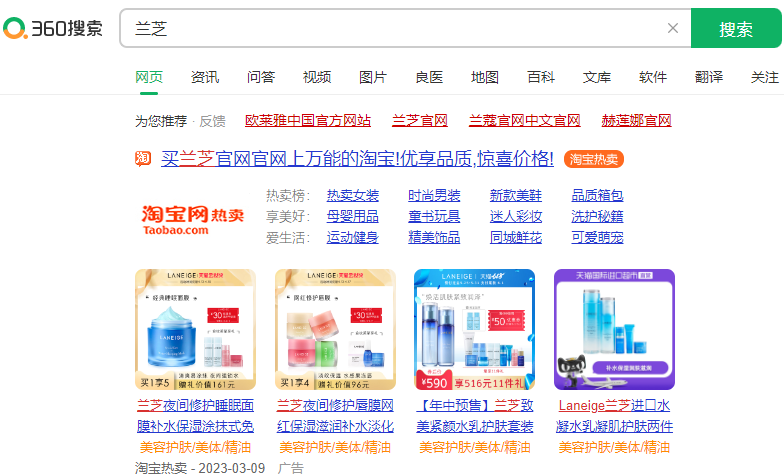Open the 问答 tab

[x=261, y=77]
